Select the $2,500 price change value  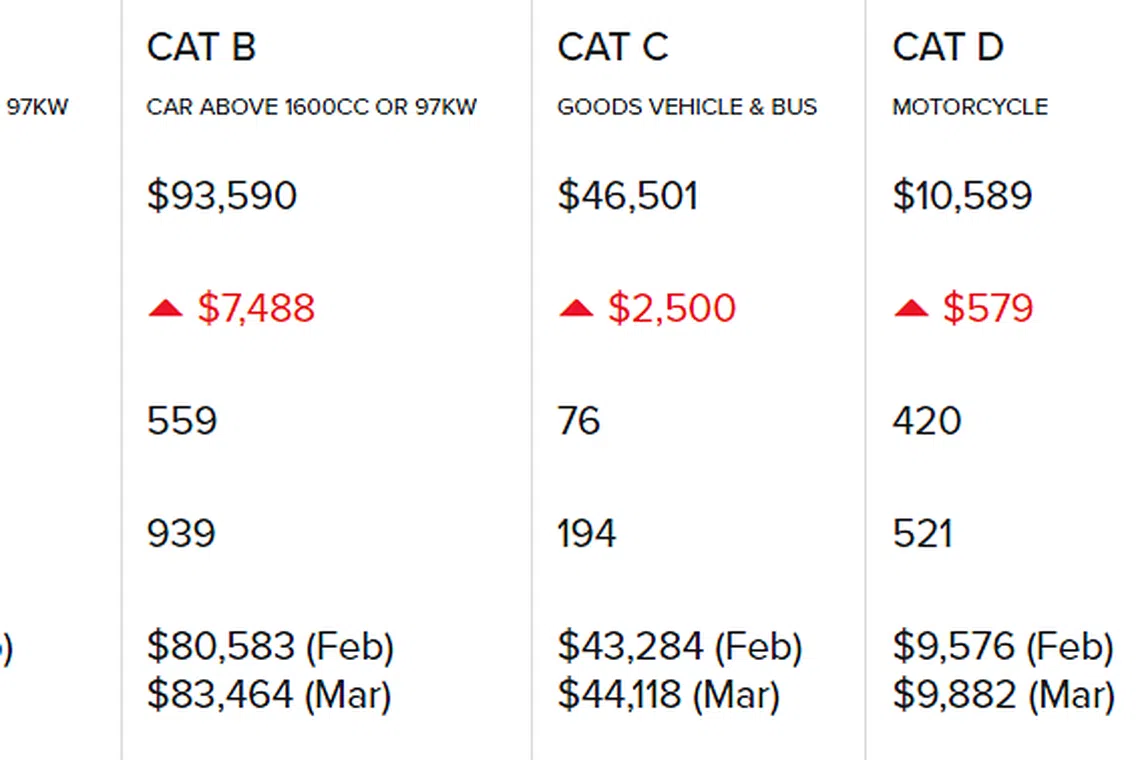pos(671,308)
